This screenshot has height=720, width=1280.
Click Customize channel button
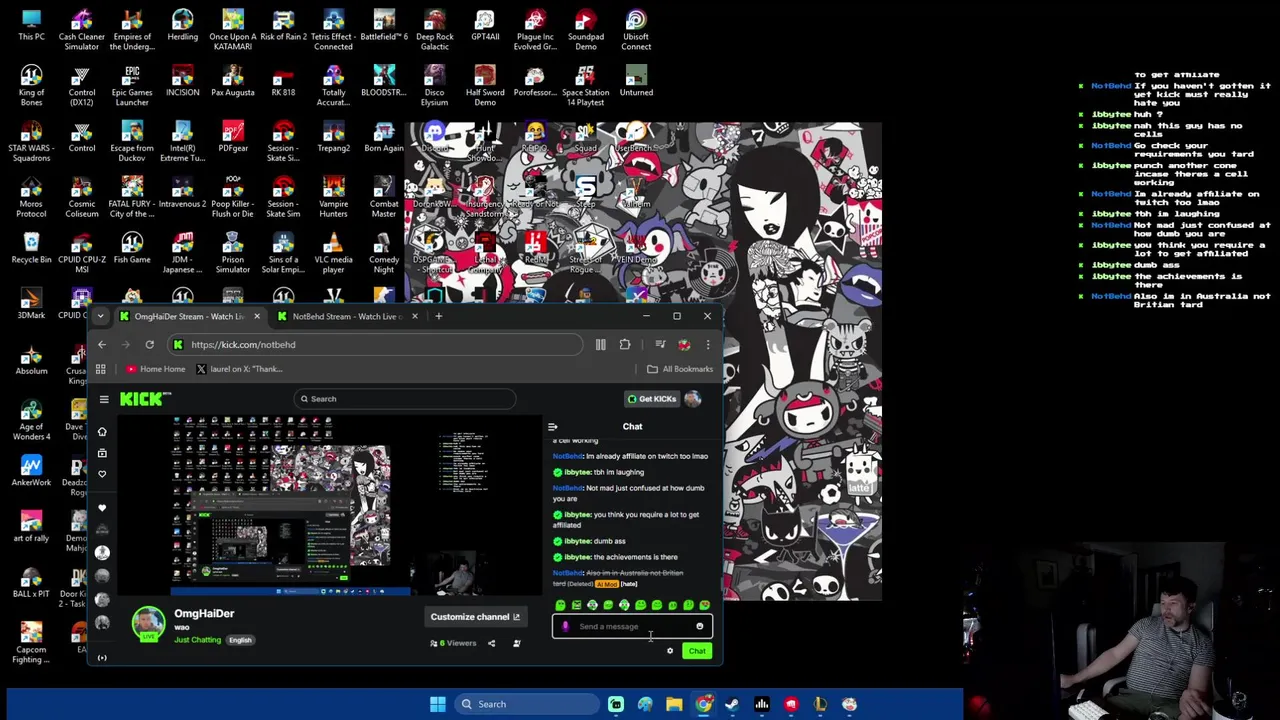click(474, 617)
